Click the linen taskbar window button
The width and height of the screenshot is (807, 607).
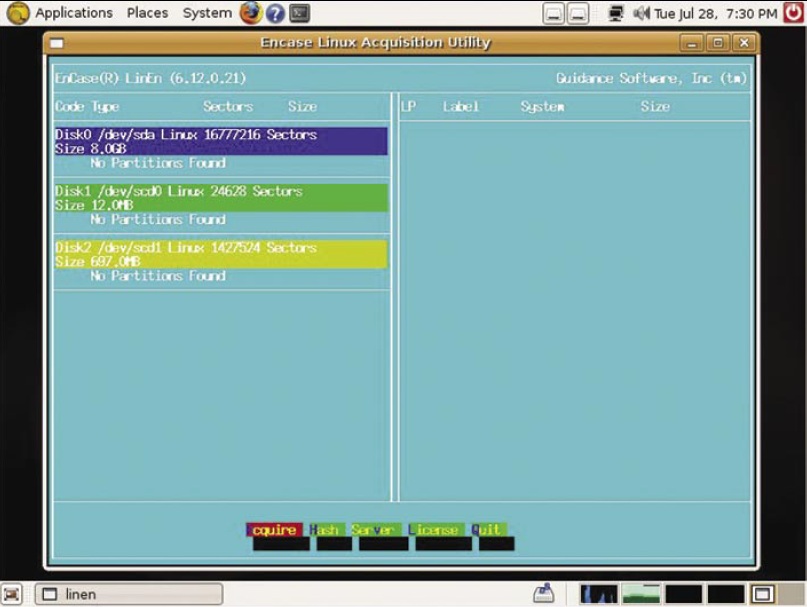(x=128, y=594)
